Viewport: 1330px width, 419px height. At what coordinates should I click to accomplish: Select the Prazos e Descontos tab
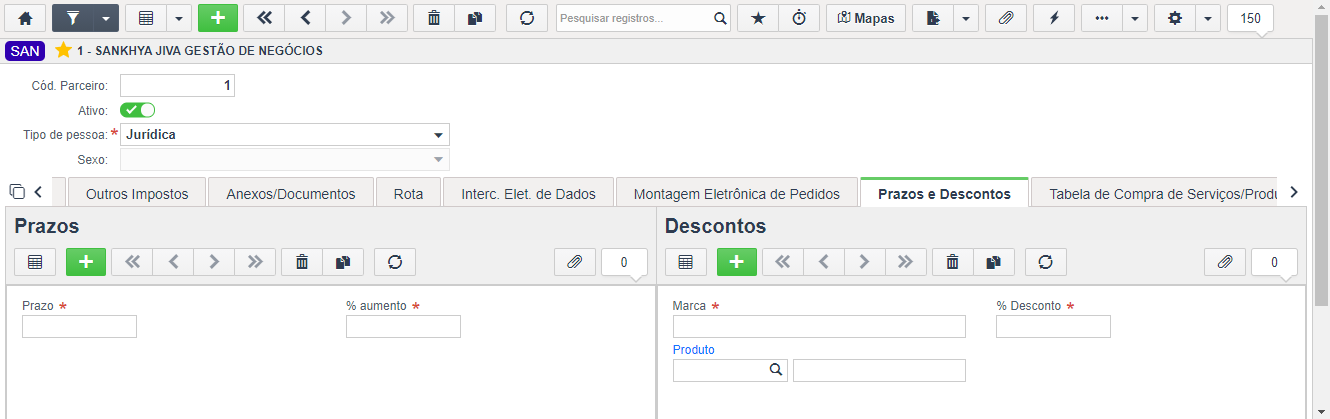(944, 193)
